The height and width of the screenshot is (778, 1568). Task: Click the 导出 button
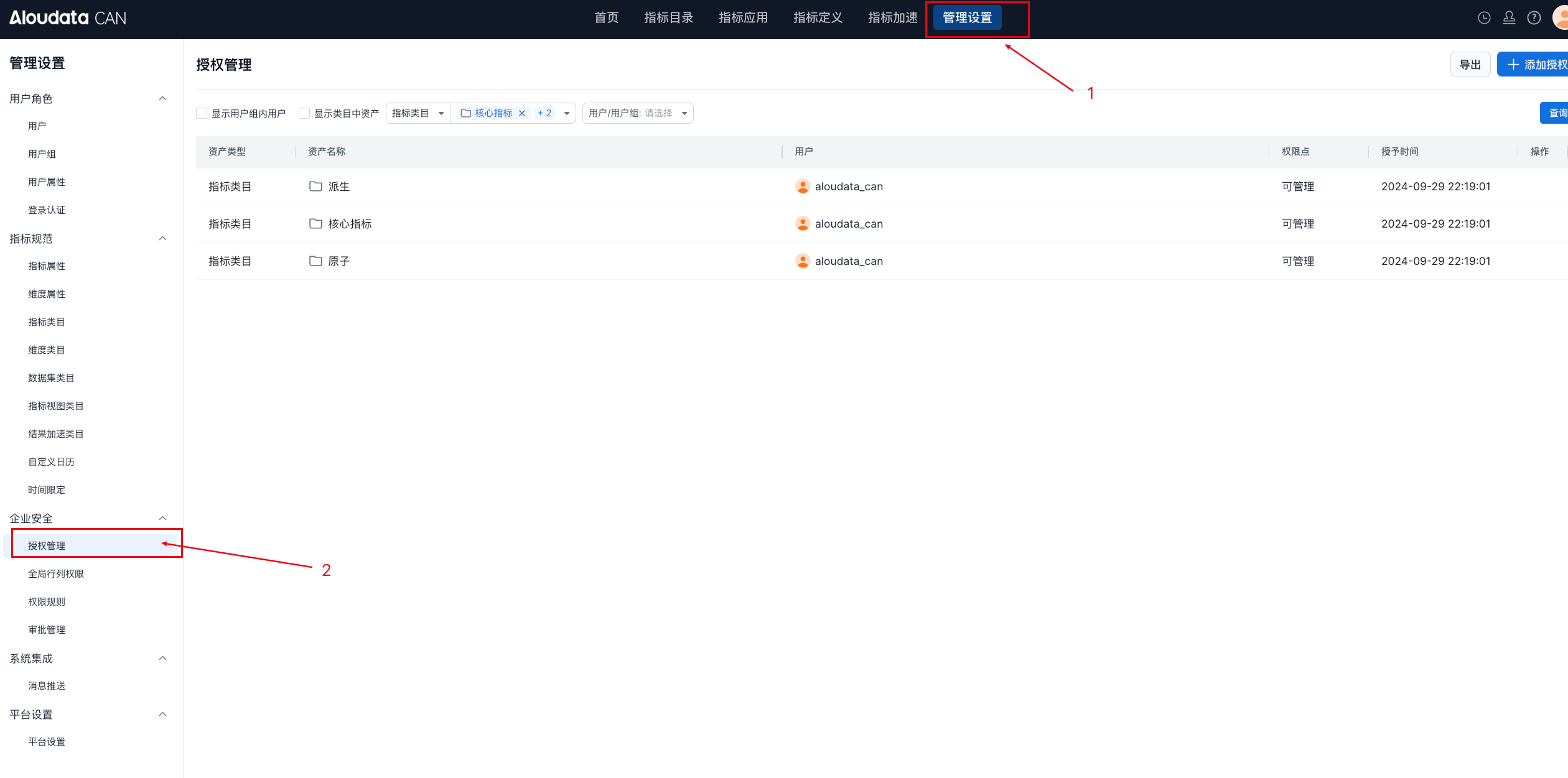click(x=1470, y=65)
